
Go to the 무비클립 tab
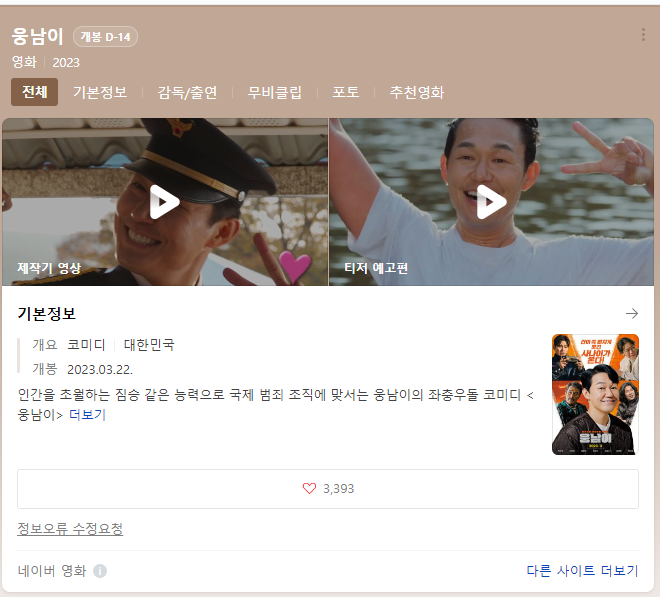coord(274,92)
